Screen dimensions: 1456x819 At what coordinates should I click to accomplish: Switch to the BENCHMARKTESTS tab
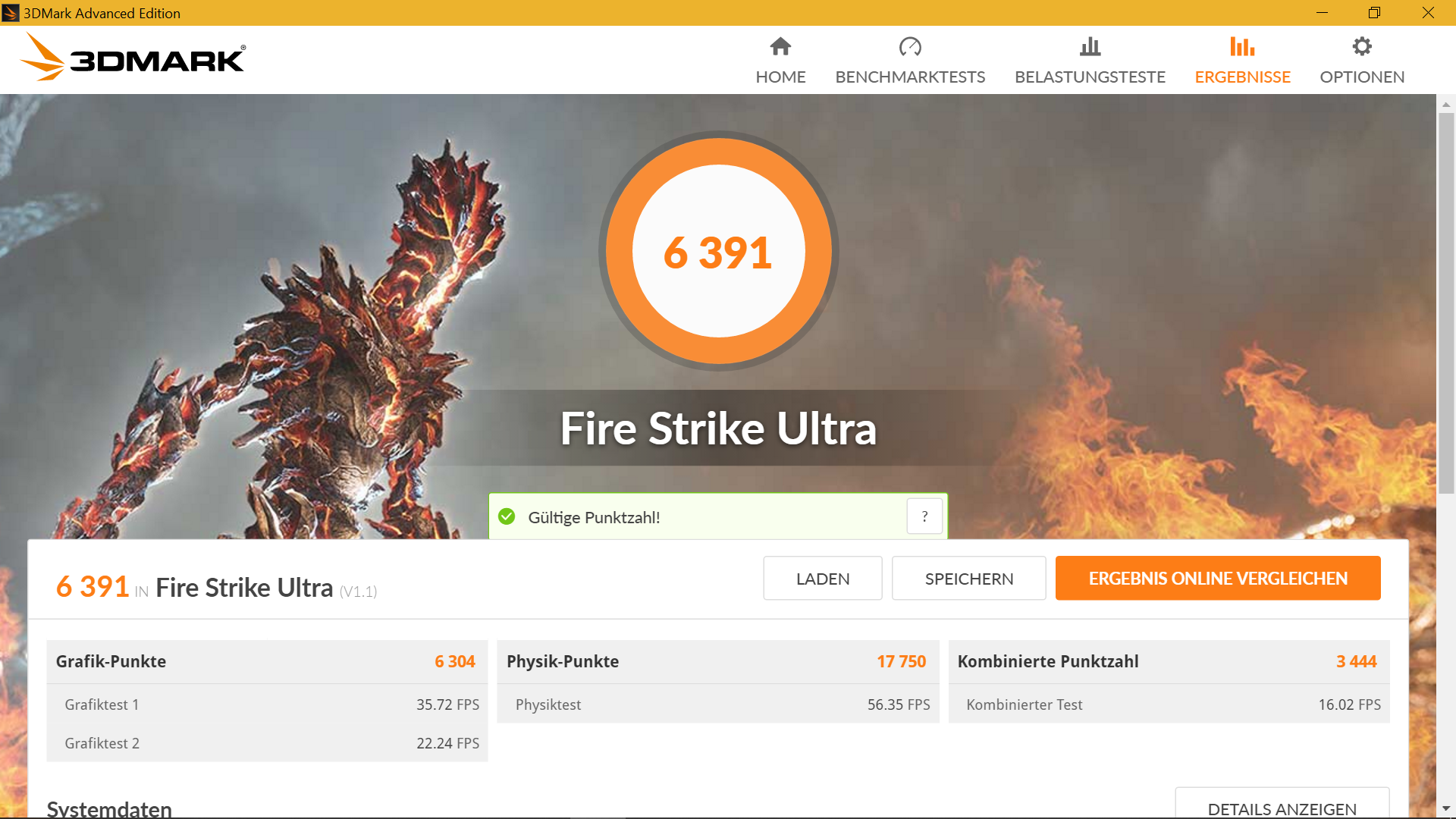910,77
